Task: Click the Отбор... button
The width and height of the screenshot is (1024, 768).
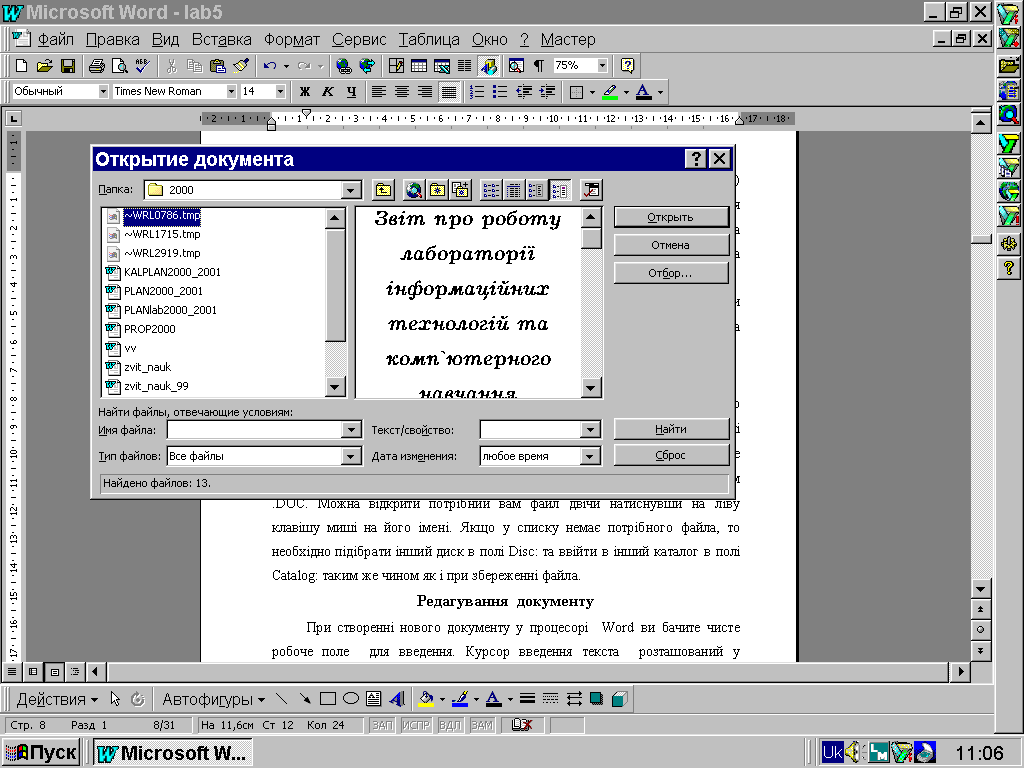Action: point(671,273)
